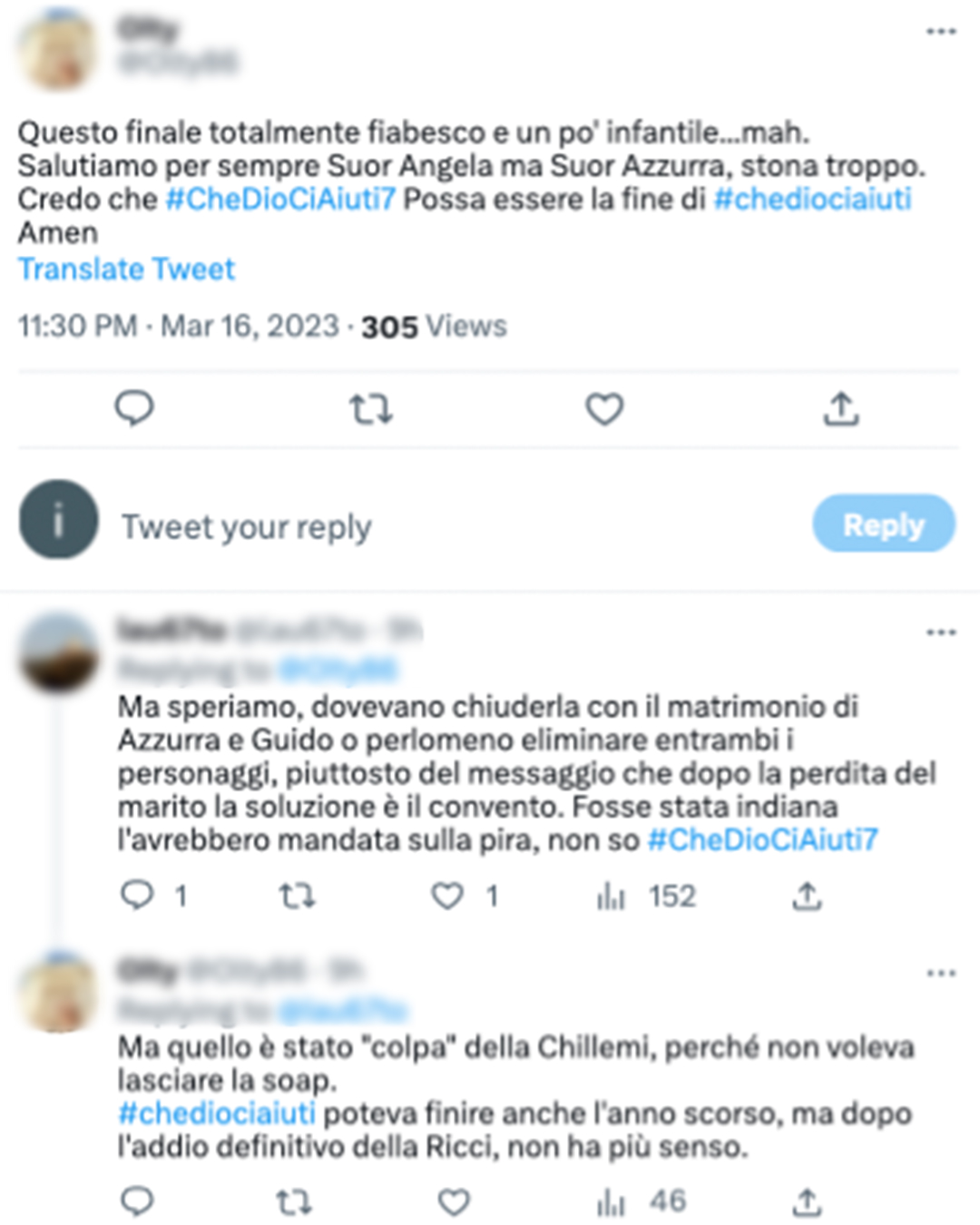This screenshot has width=980, height=1225.
Task: Open more options for the matrimonio reply
Action: tap(941, 632)
